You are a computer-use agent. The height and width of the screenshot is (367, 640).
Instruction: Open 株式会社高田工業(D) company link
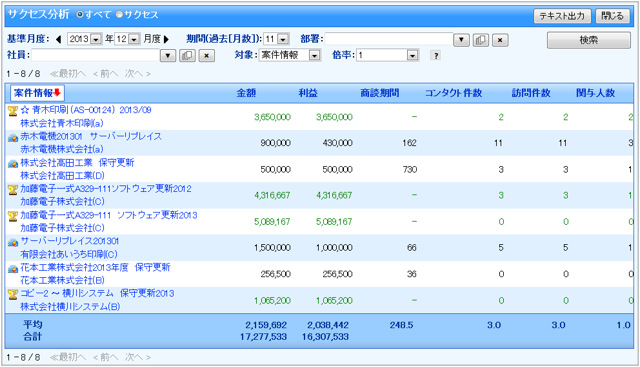point(62,176)
